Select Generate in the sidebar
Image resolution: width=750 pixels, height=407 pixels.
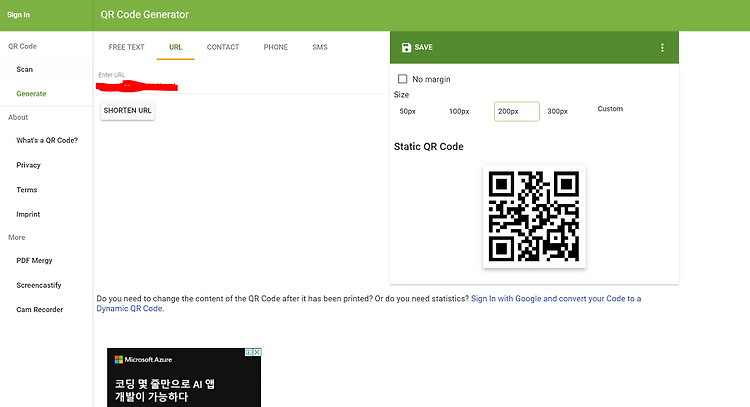31,94
